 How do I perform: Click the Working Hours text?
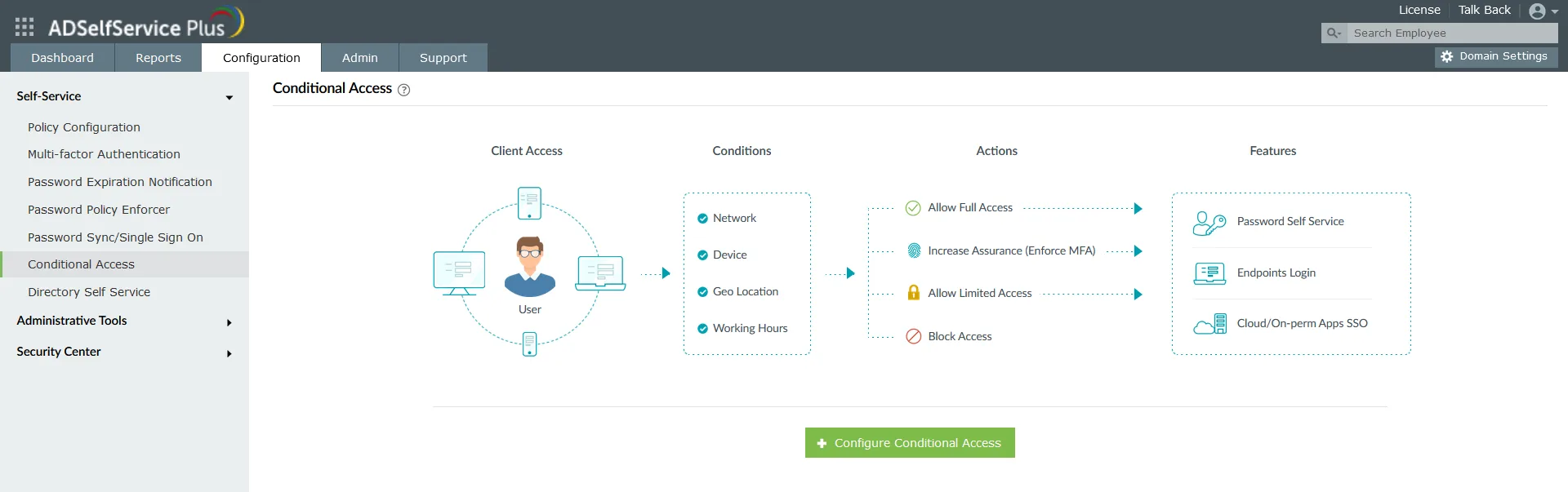(751, 328)
